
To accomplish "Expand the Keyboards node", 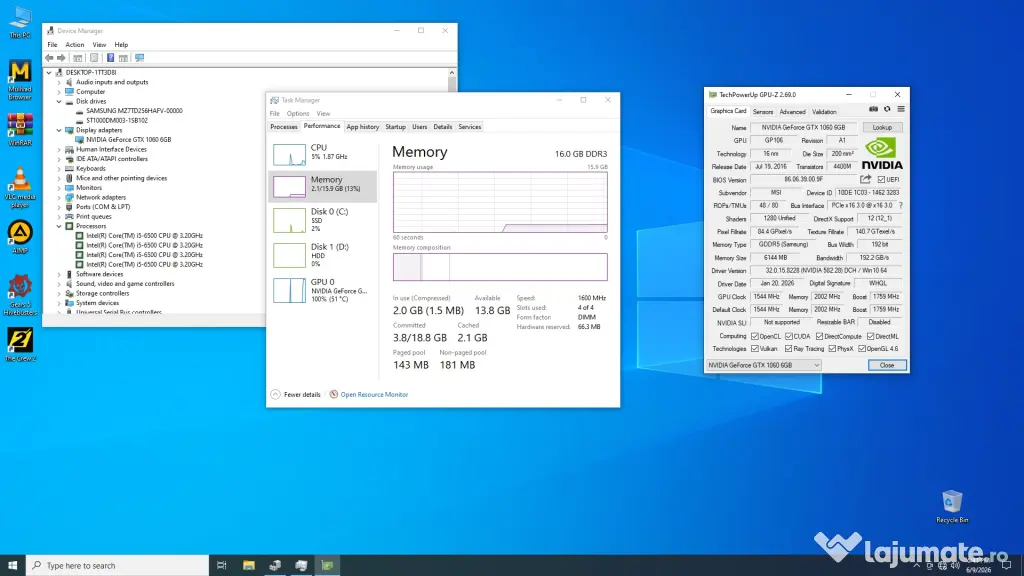I will pos(59,168).
